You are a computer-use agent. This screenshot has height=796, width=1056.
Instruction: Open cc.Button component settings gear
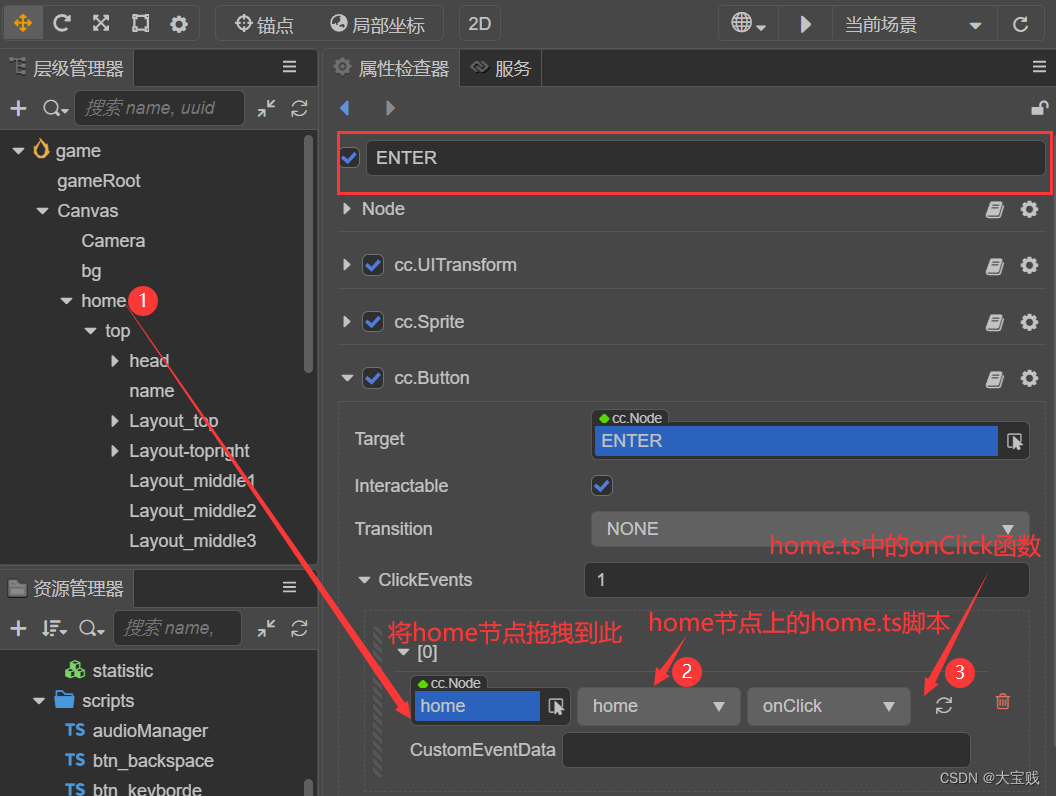click(x=1029, y=378)
